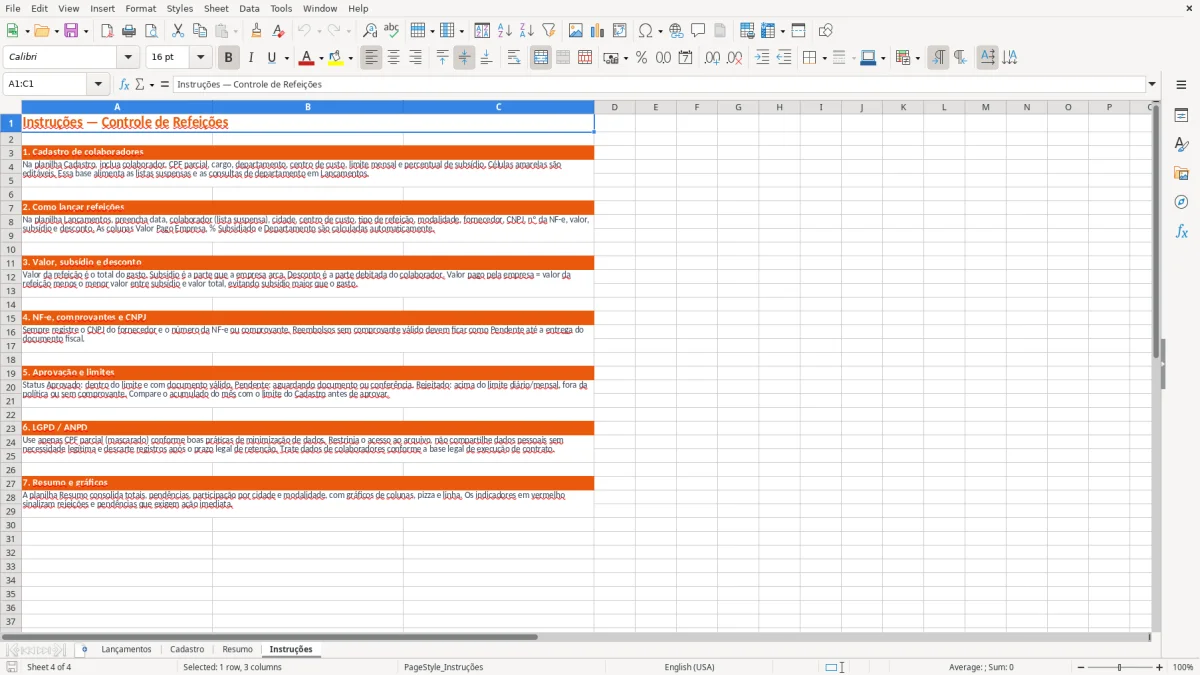The width and height of the screenshot is (1200, 675).
Task: Click the Copy icon
Action: coord(200,31)
